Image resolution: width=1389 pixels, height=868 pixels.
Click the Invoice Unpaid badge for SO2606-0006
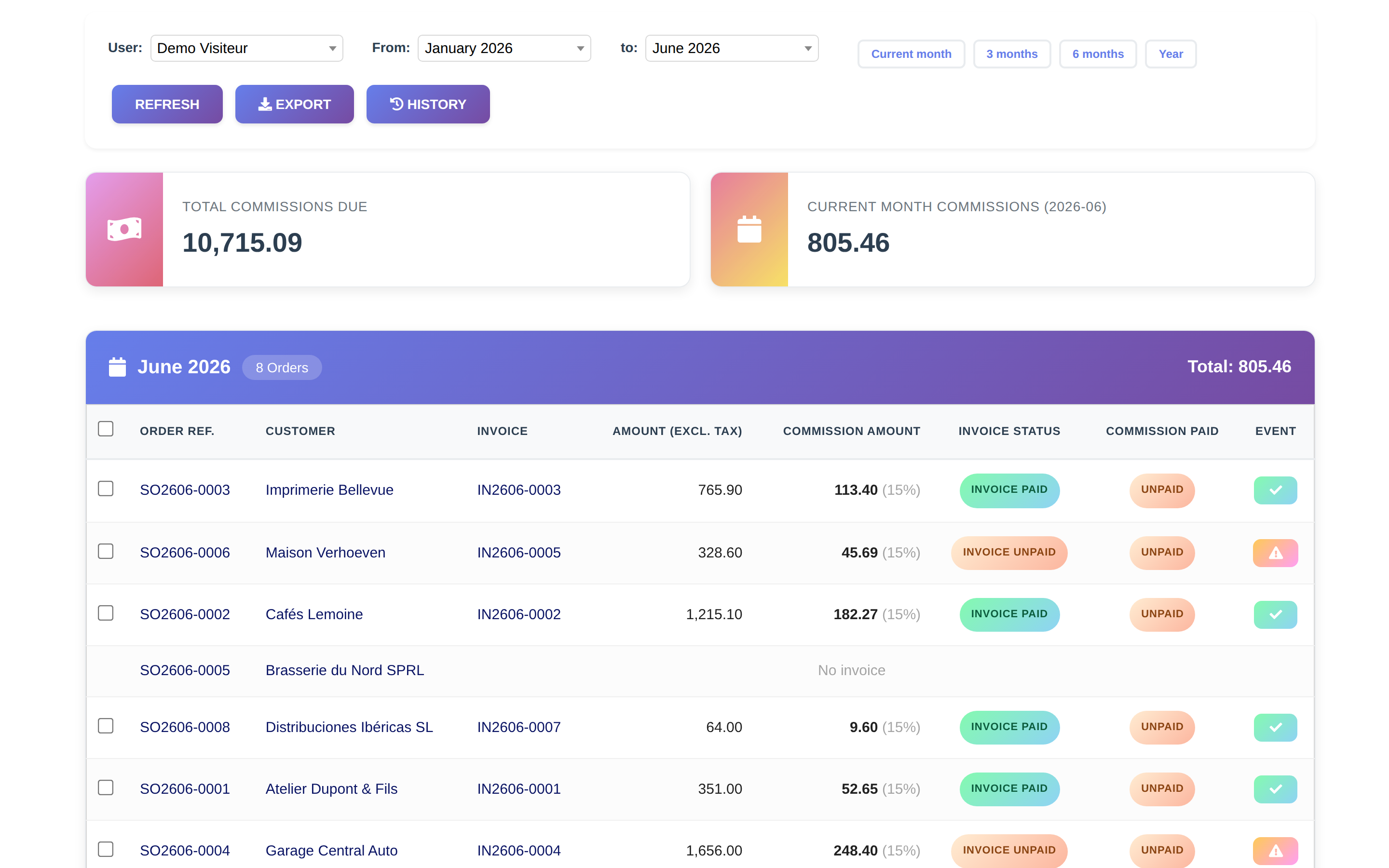[1009, 552]
